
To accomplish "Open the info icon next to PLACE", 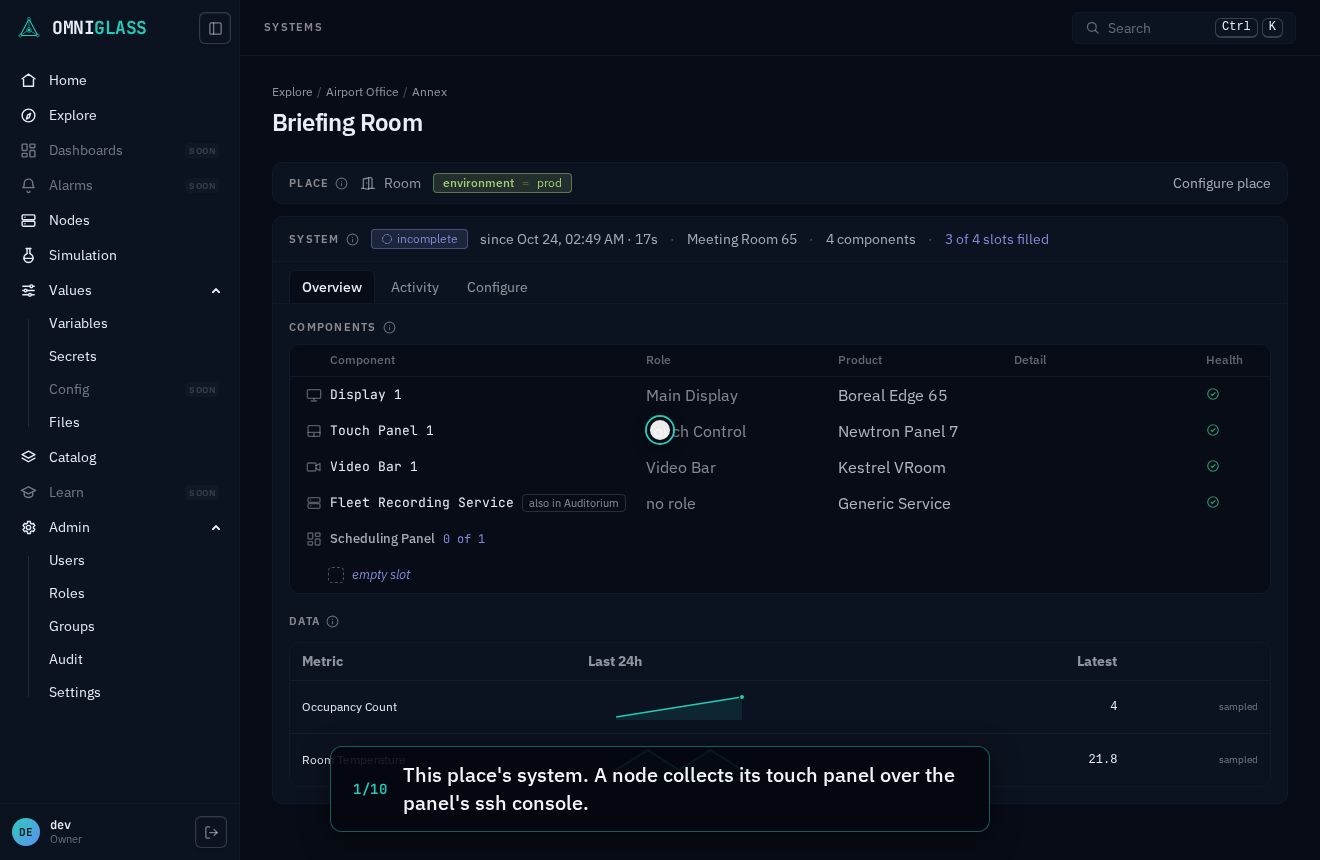I will pos(342,184).
